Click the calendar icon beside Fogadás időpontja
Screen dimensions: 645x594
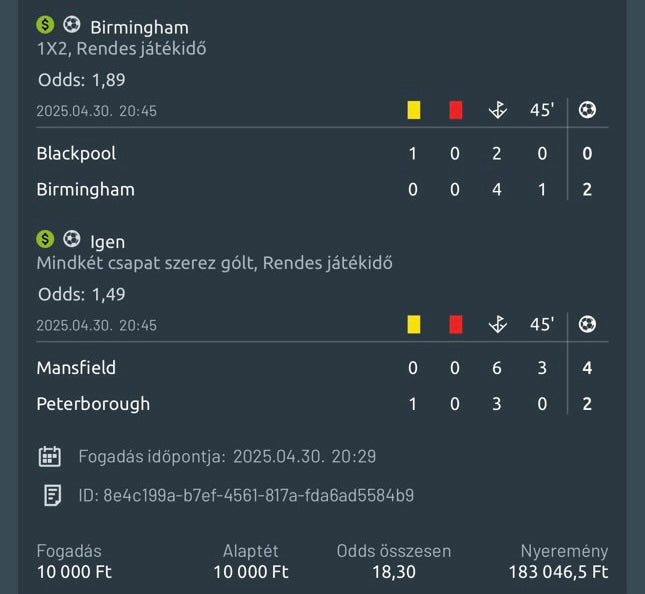pyautogui.click(x=49, y=457)
